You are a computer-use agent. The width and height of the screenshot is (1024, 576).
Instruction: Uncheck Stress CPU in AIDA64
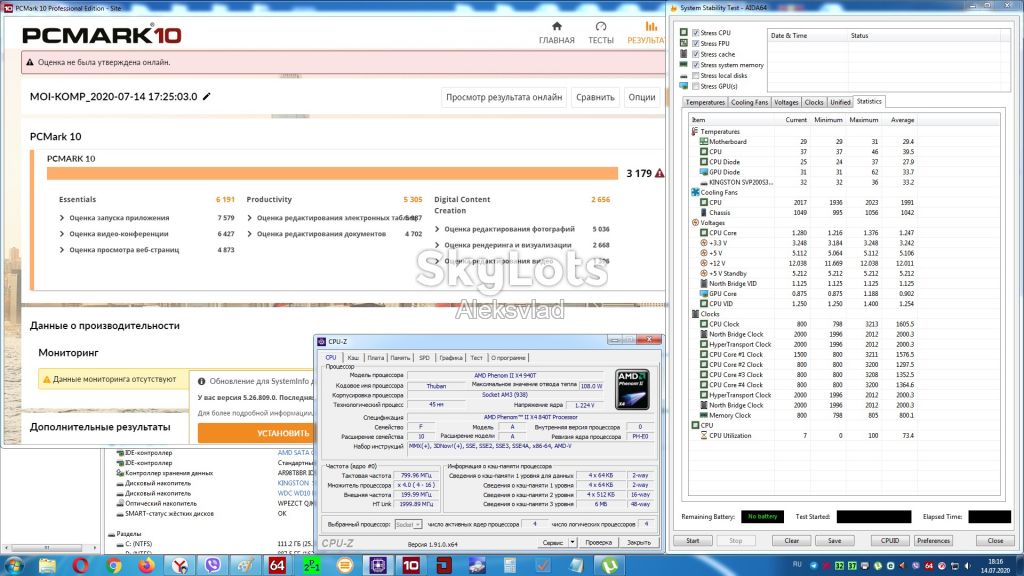[696, 33]
